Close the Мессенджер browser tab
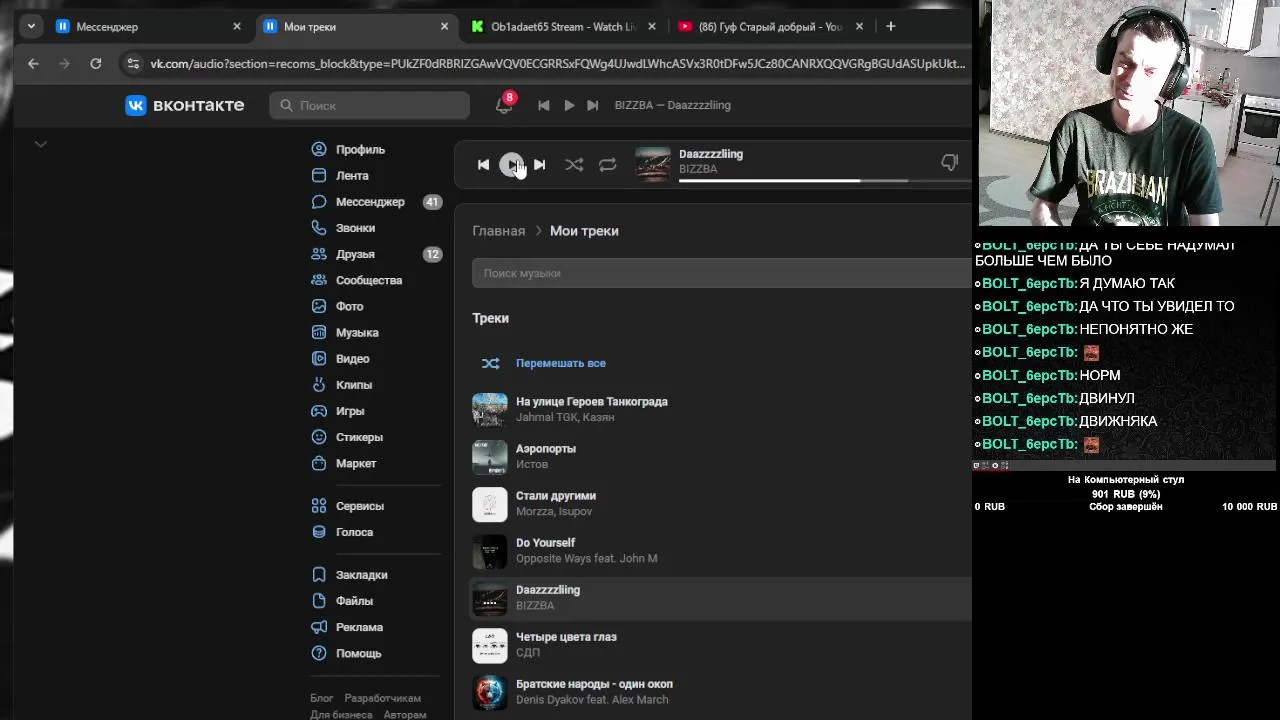The height and width of the screenshot is (720, 1280). tap(237, 26)
